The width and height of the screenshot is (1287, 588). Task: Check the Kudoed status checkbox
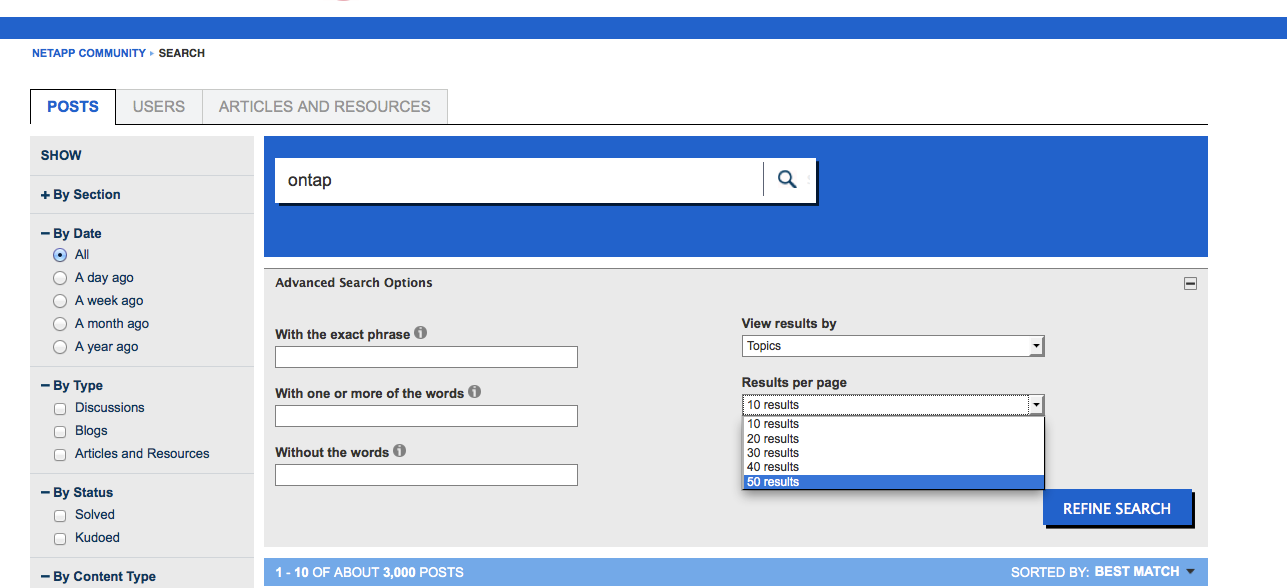tap(60, 538)
